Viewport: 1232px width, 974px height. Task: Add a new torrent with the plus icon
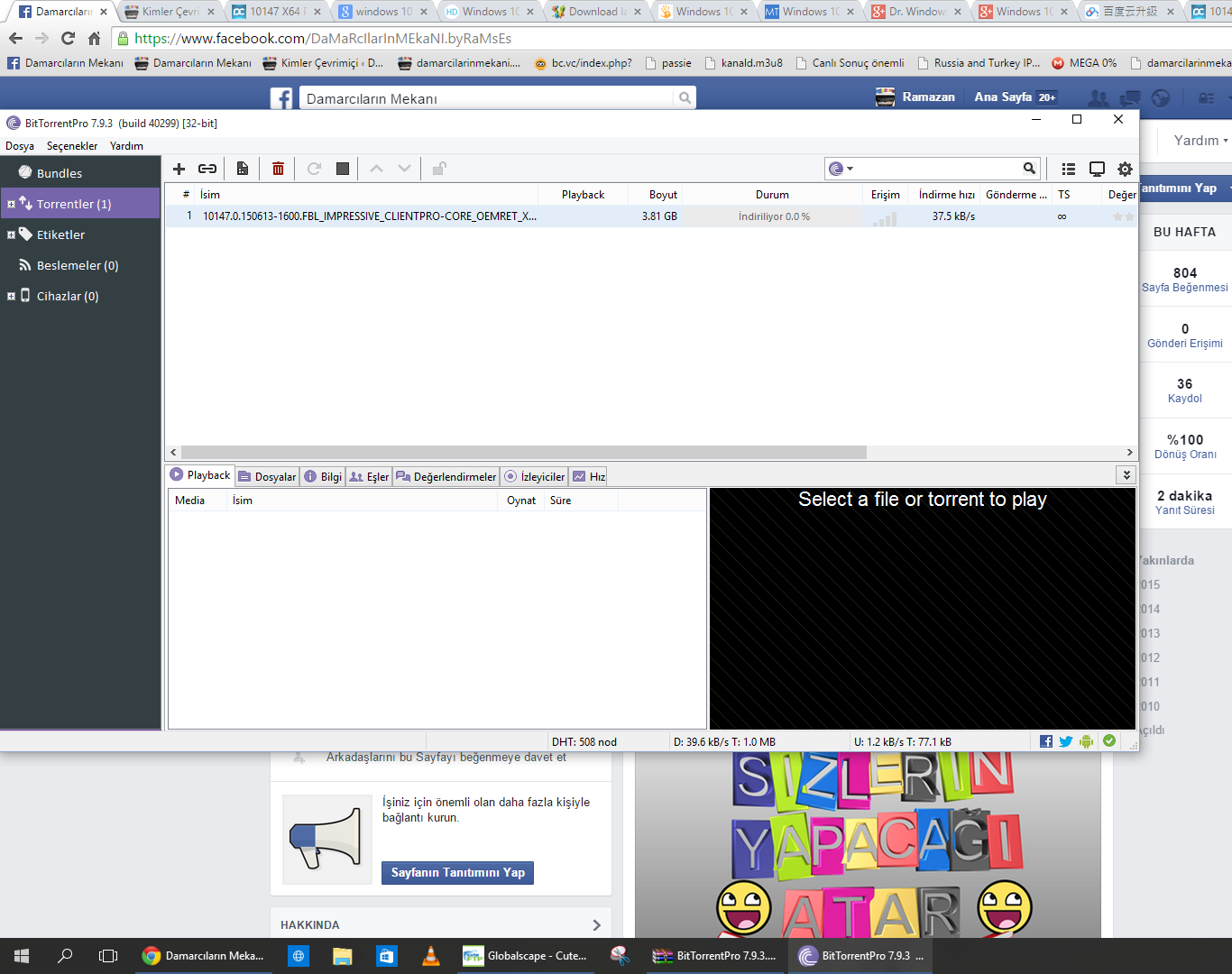[179, 169]
